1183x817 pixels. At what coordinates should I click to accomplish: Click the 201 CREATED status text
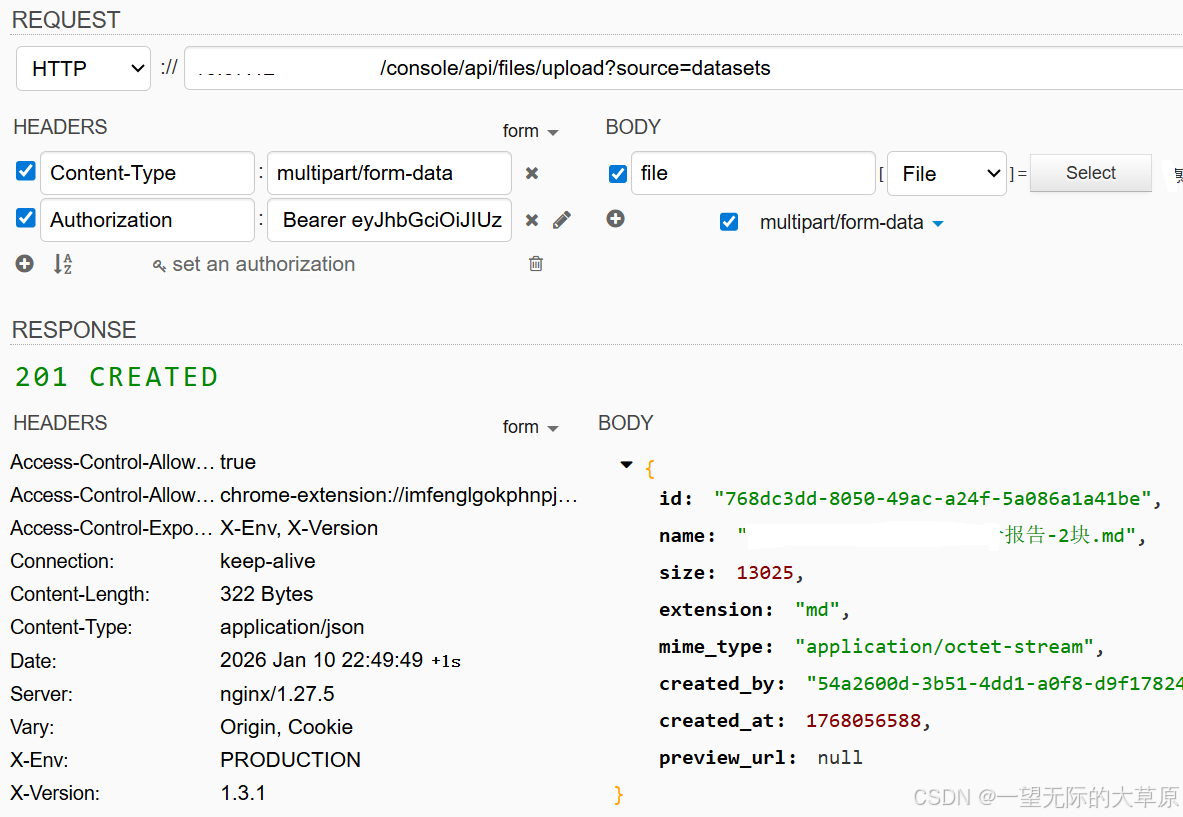117,376
